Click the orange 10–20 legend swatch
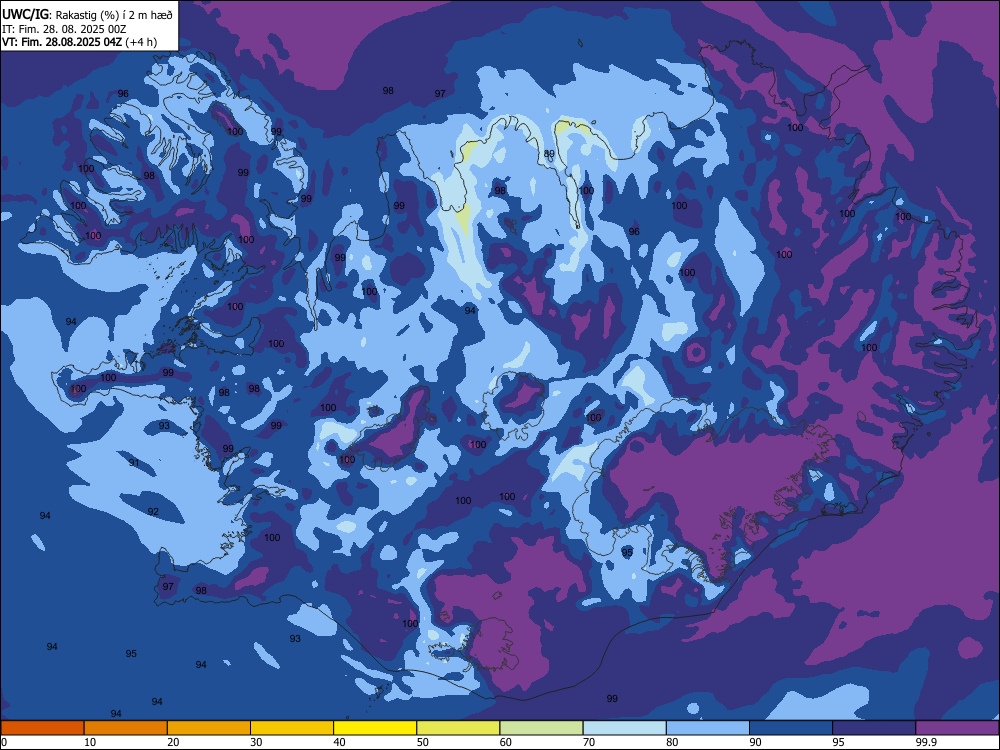Image resolution: width=1000 pixels, height=750 pixels. (x=126, y=728)
